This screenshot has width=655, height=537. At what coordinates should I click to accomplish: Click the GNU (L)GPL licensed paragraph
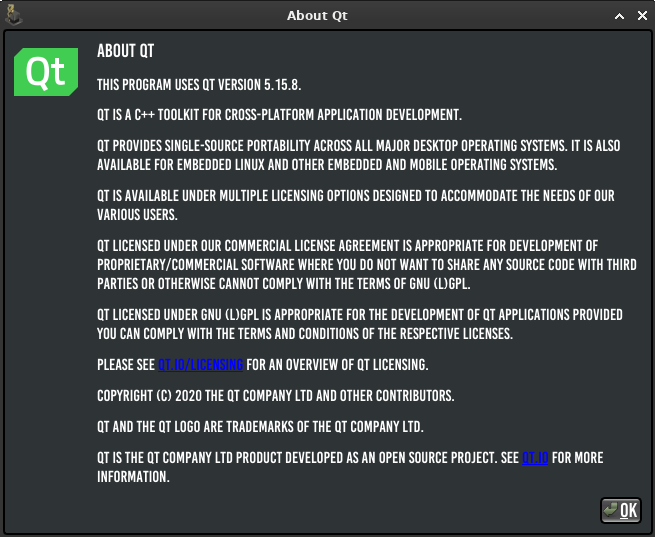click(360, 324)
